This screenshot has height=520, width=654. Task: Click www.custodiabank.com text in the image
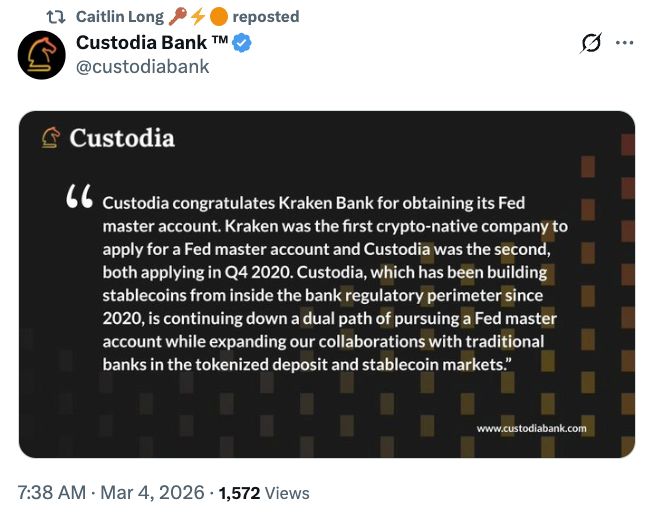point(531,428)
